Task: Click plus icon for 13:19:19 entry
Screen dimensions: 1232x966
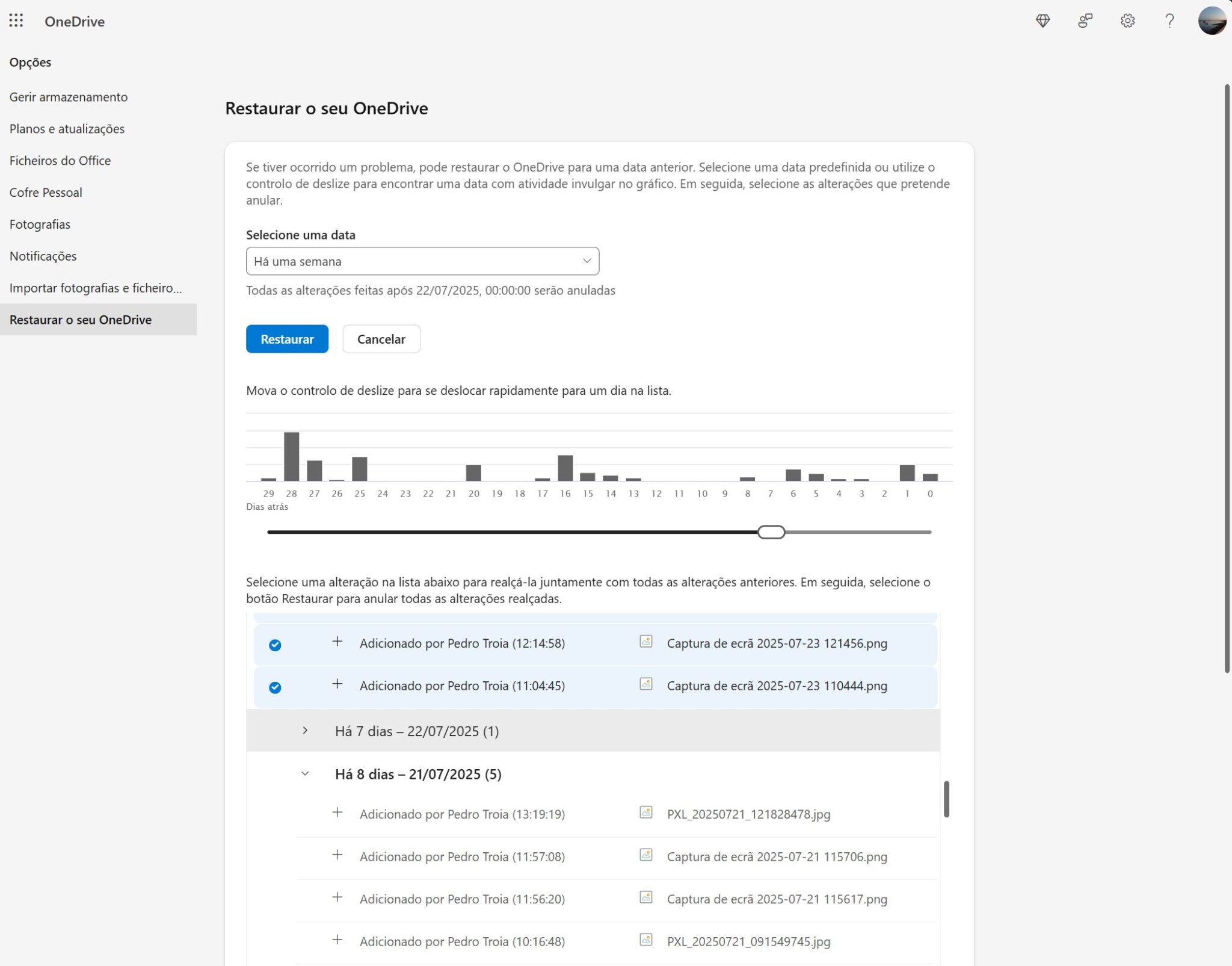Action: point(337,813)
